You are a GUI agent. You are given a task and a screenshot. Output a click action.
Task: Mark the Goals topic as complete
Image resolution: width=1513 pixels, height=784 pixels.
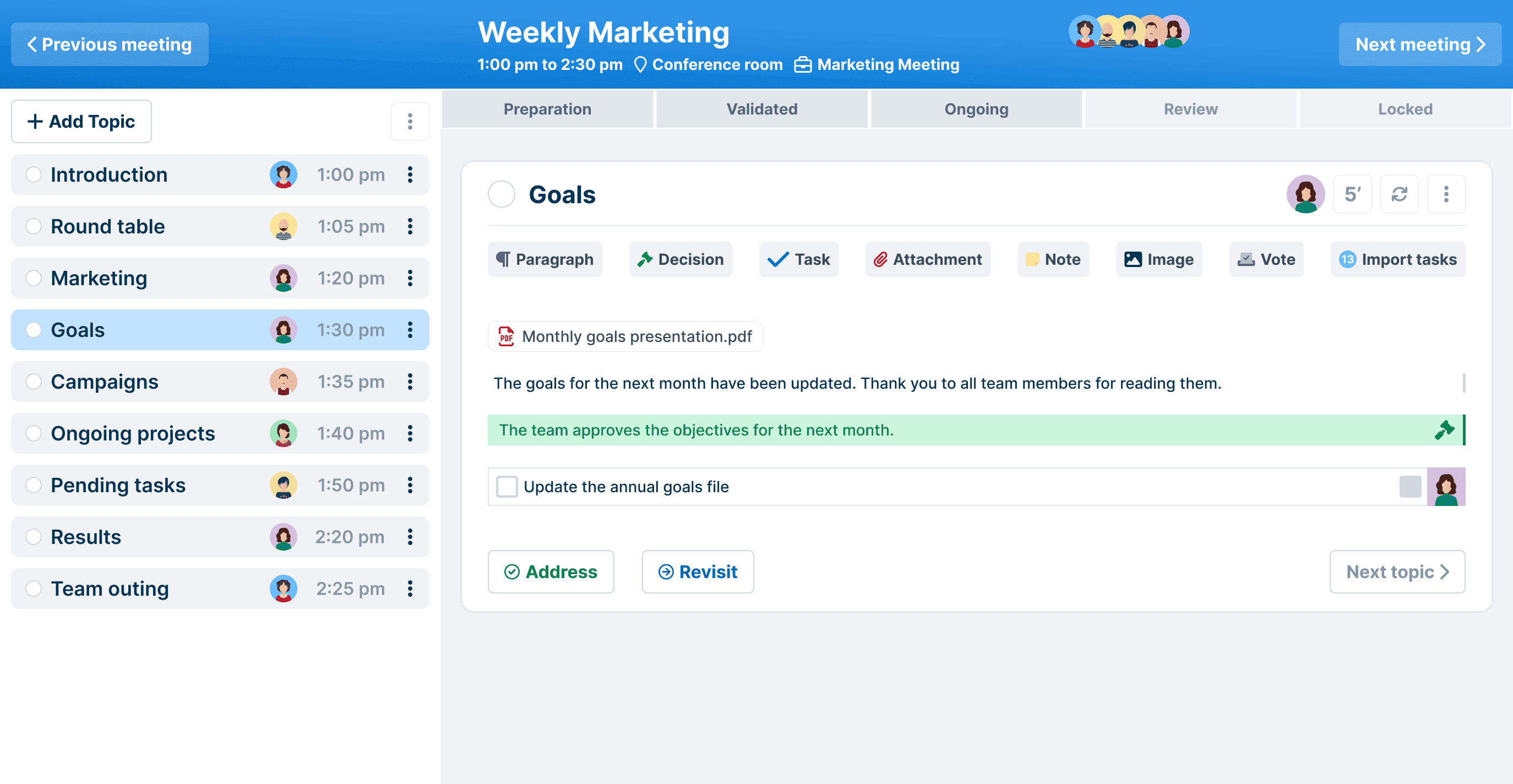coord(502,194)
